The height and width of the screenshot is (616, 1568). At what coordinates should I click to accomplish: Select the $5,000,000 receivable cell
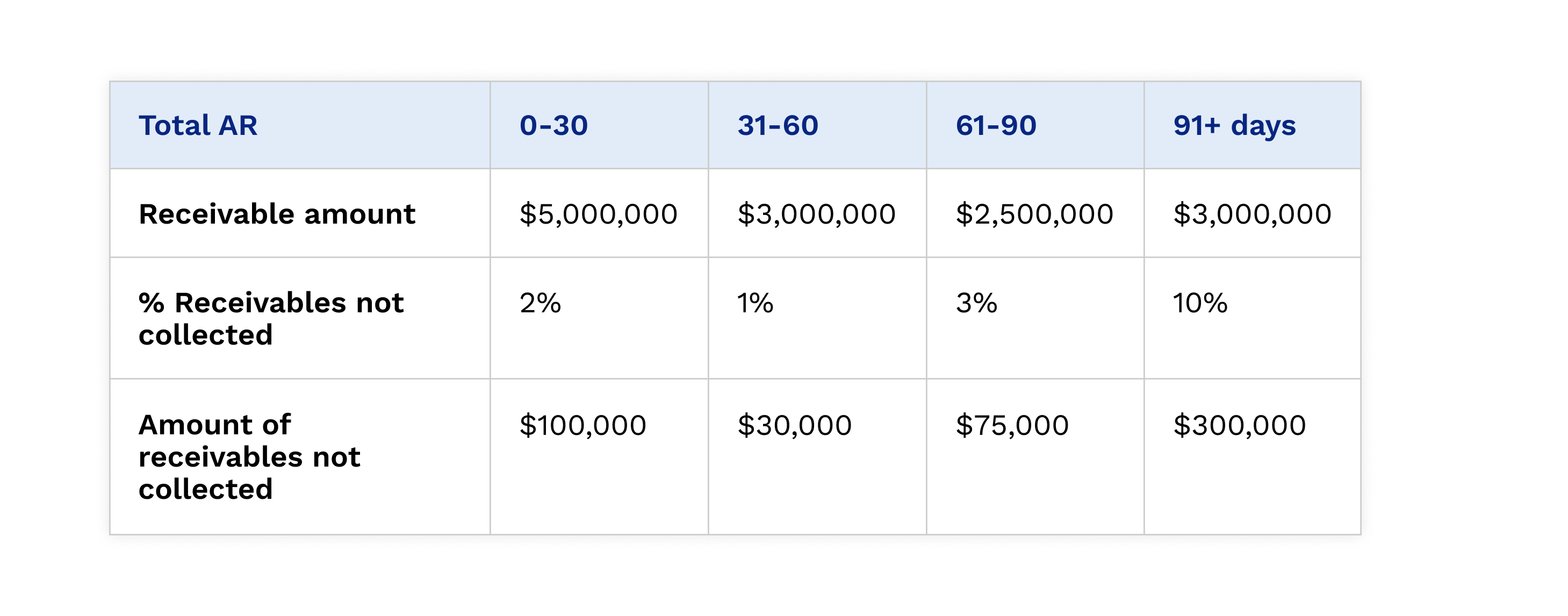pyautogui.click(x=599, y=213)
